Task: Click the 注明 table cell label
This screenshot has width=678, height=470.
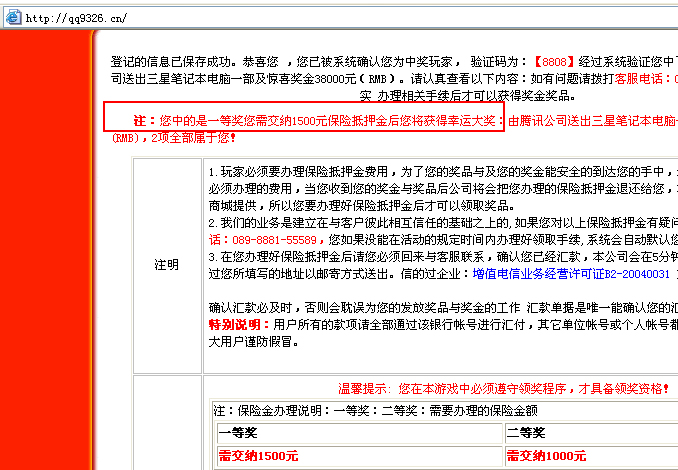Action: [x=166, y=264]
